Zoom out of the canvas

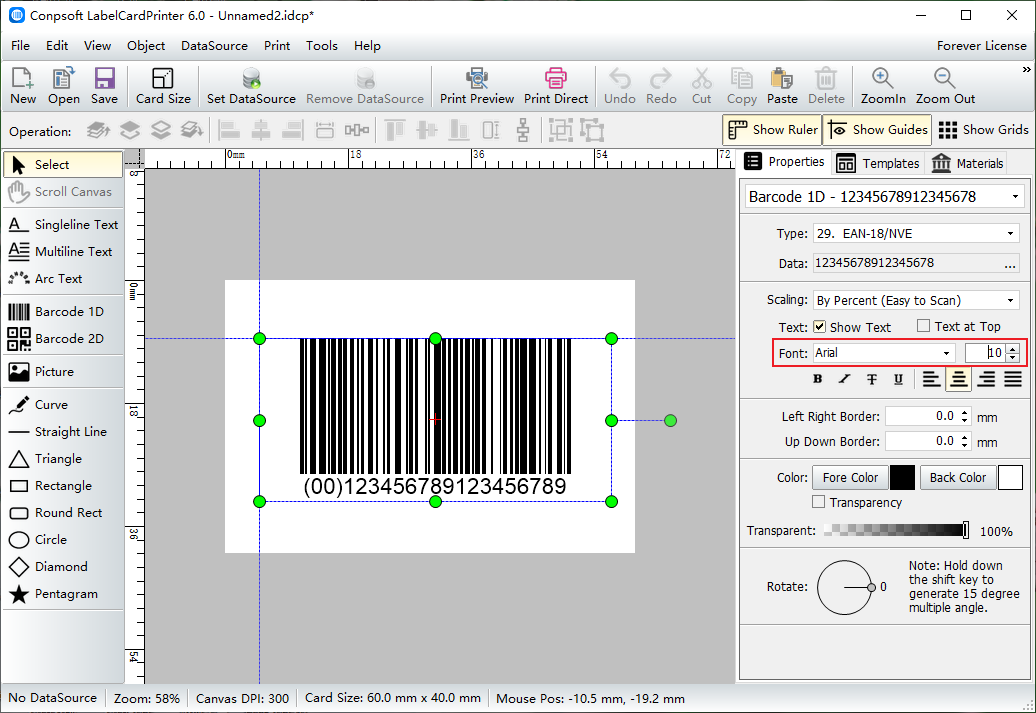[945, 86]
